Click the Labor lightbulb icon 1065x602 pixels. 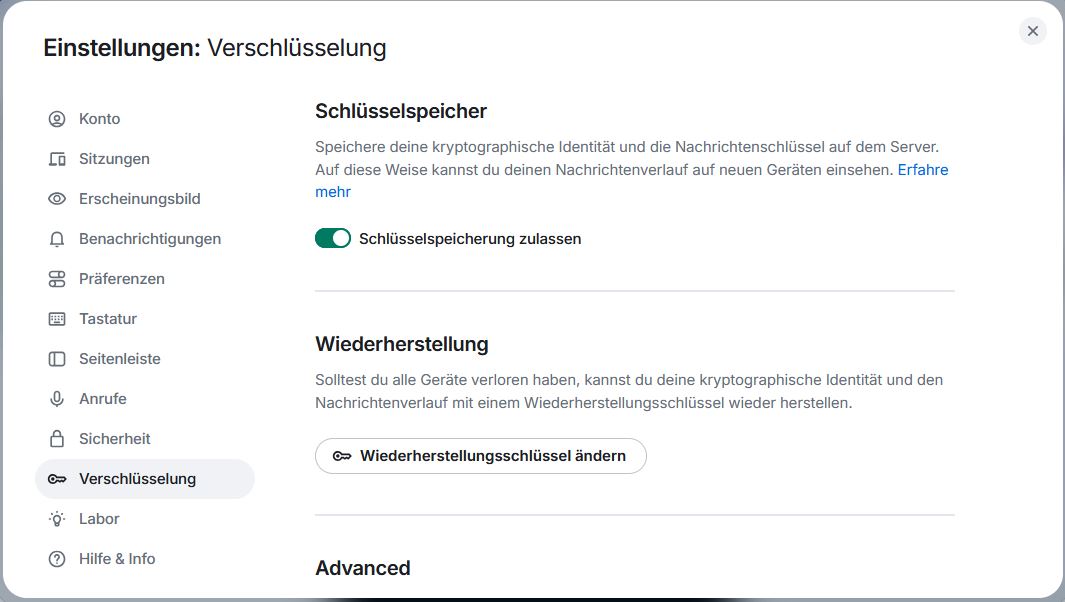pos(57,519)
